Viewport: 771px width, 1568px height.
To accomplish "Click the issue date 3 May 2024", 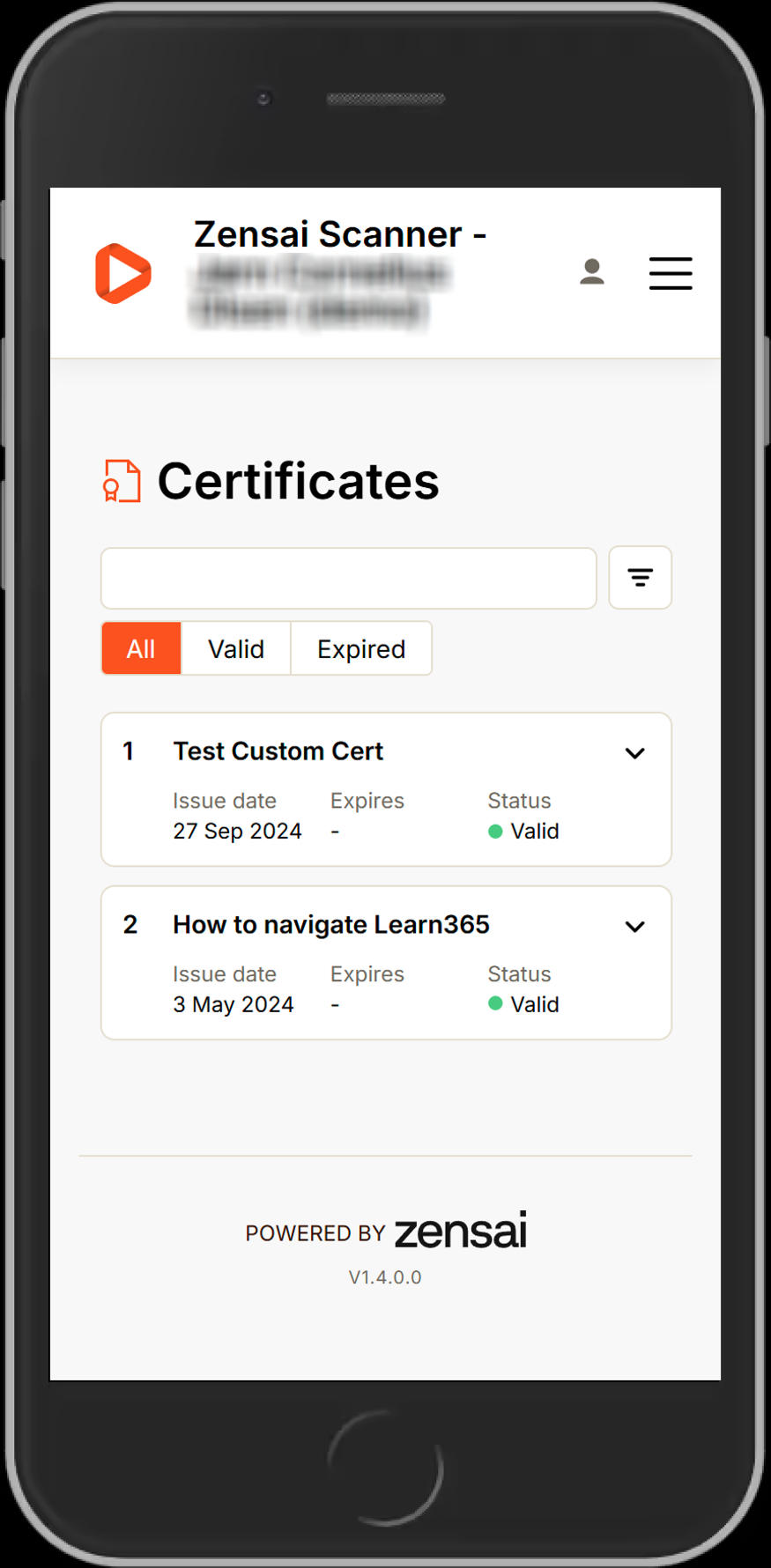I will coord(234,1005).
